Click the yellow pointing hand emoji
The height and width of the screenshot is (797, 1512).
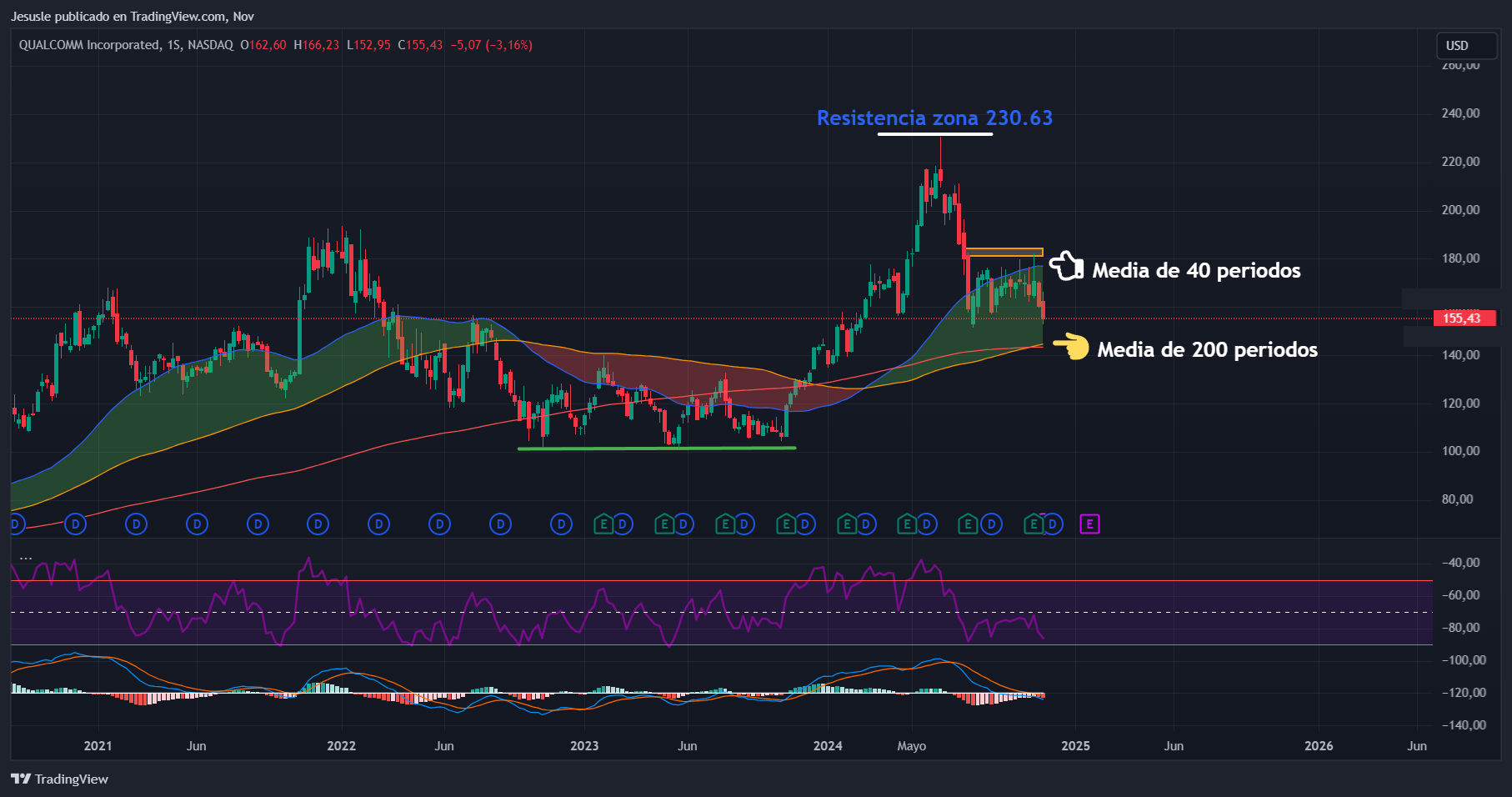click(x=1071, y=346)
